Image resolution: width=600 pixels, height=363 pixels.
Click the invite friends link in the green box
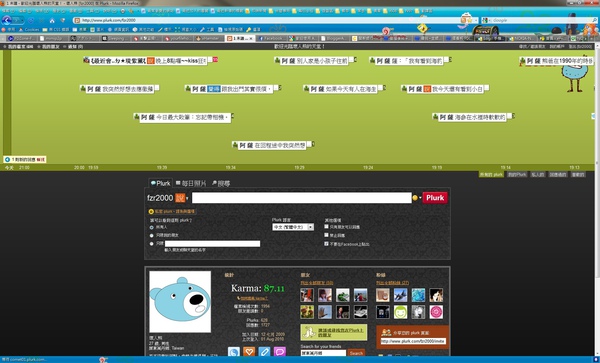340,332
